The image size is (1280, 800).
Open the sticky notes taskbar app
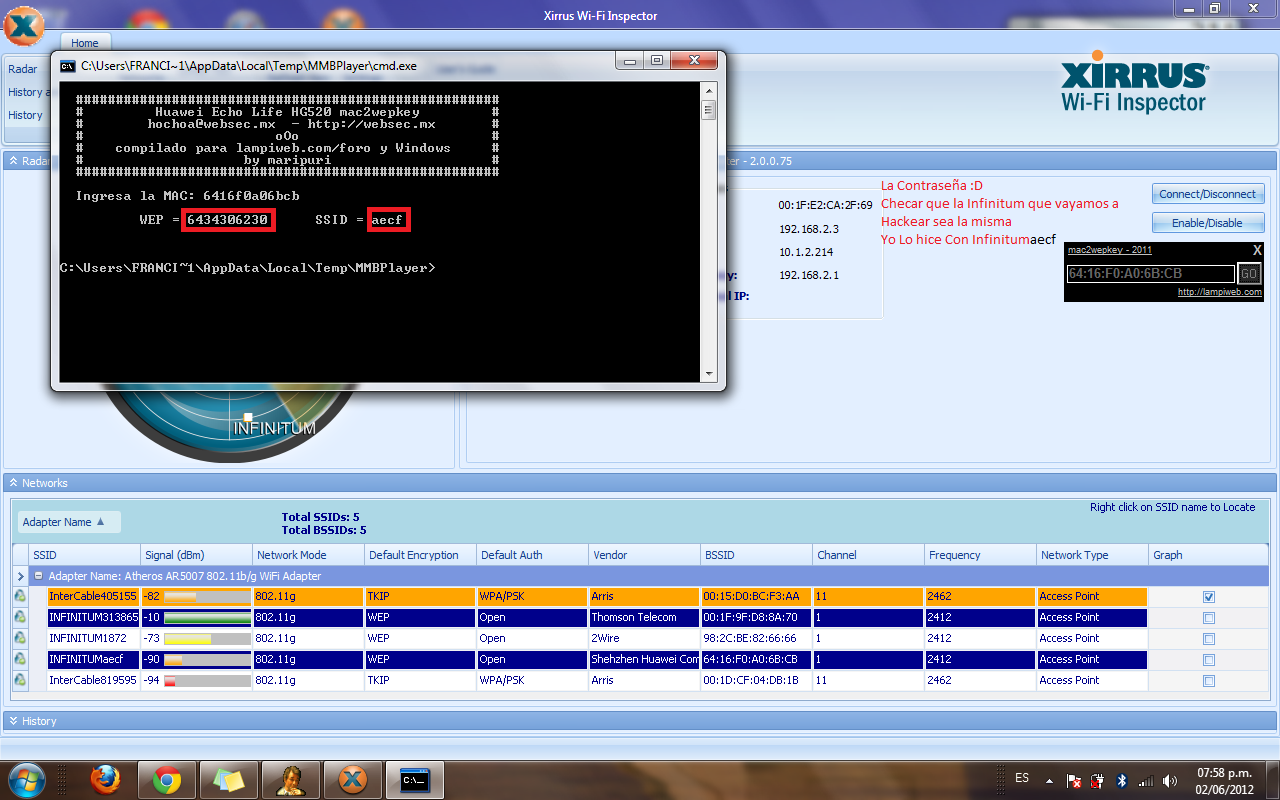tap(229, 780)
